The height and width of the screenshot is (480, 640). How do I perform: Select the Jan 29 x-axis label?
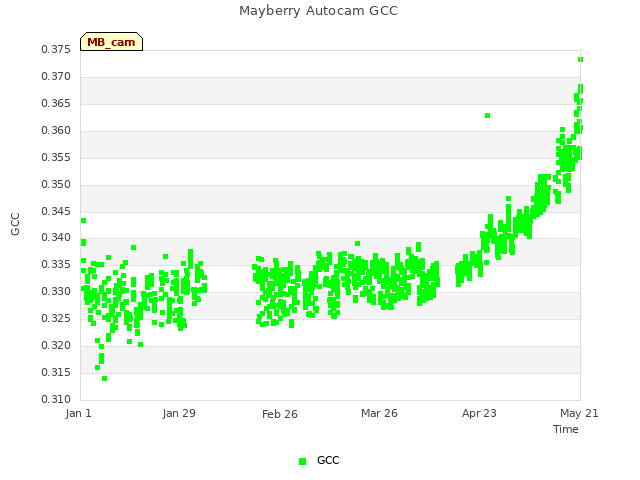click(179, 413)
